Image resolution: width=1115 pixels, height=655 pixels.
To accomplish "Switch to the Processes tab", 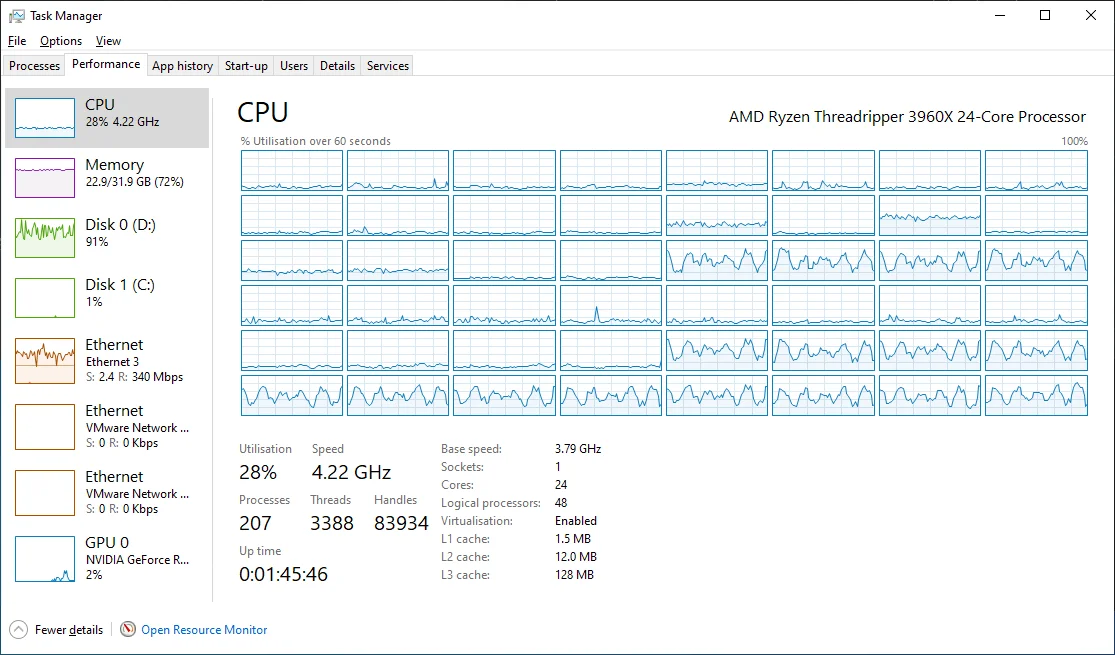I will pyautogui.click(x=34, y=65).
